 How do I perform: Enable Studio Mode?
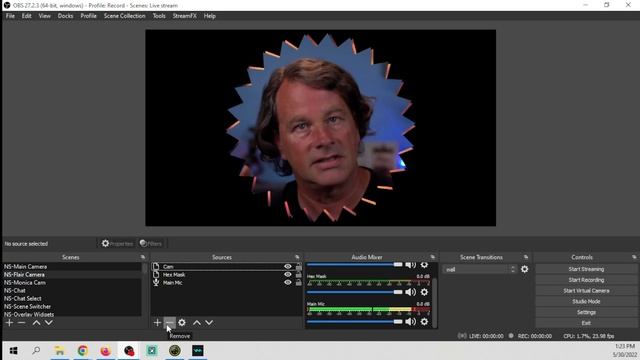(x=586, y=302)
